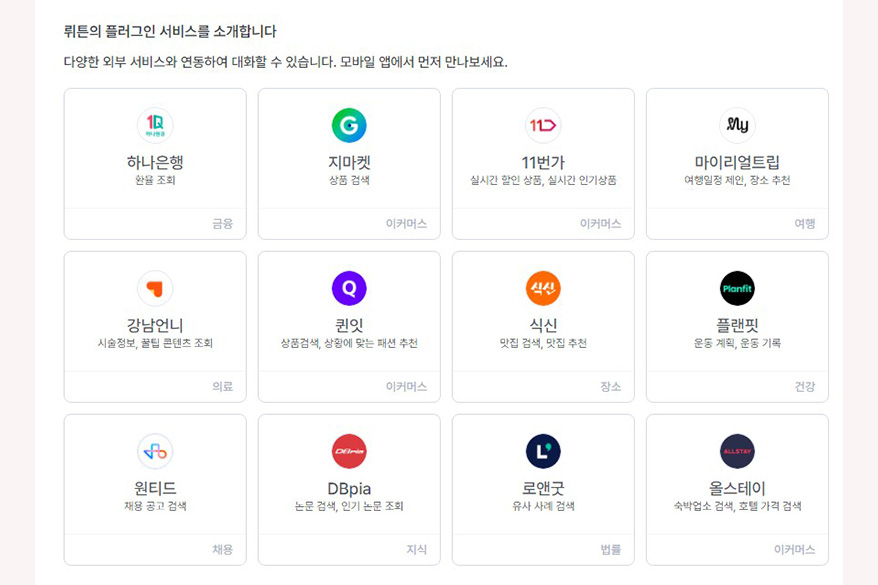Viewport: 878px width, 585px height.
Task: Select the 하나은행 bank plugin icon
Action: (x=154, y=125)
